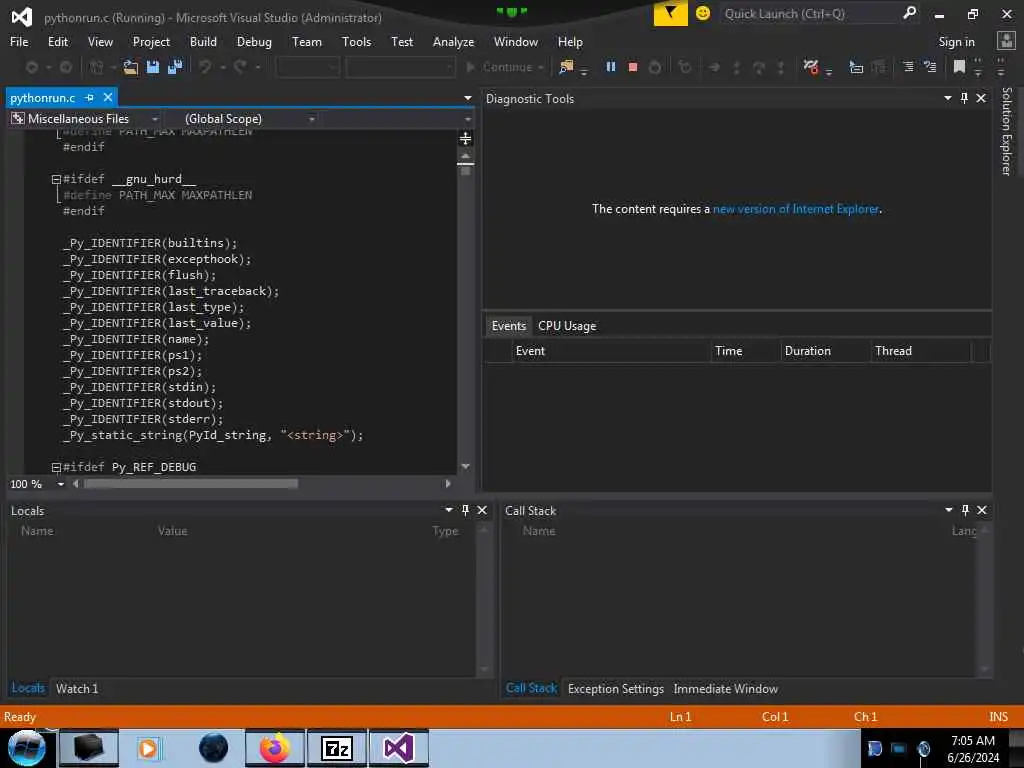This screenshot has width=1024, height=768.
Task: Collapse the #ifdef Py_REF_DEBUG block
Action: point(56,468)
